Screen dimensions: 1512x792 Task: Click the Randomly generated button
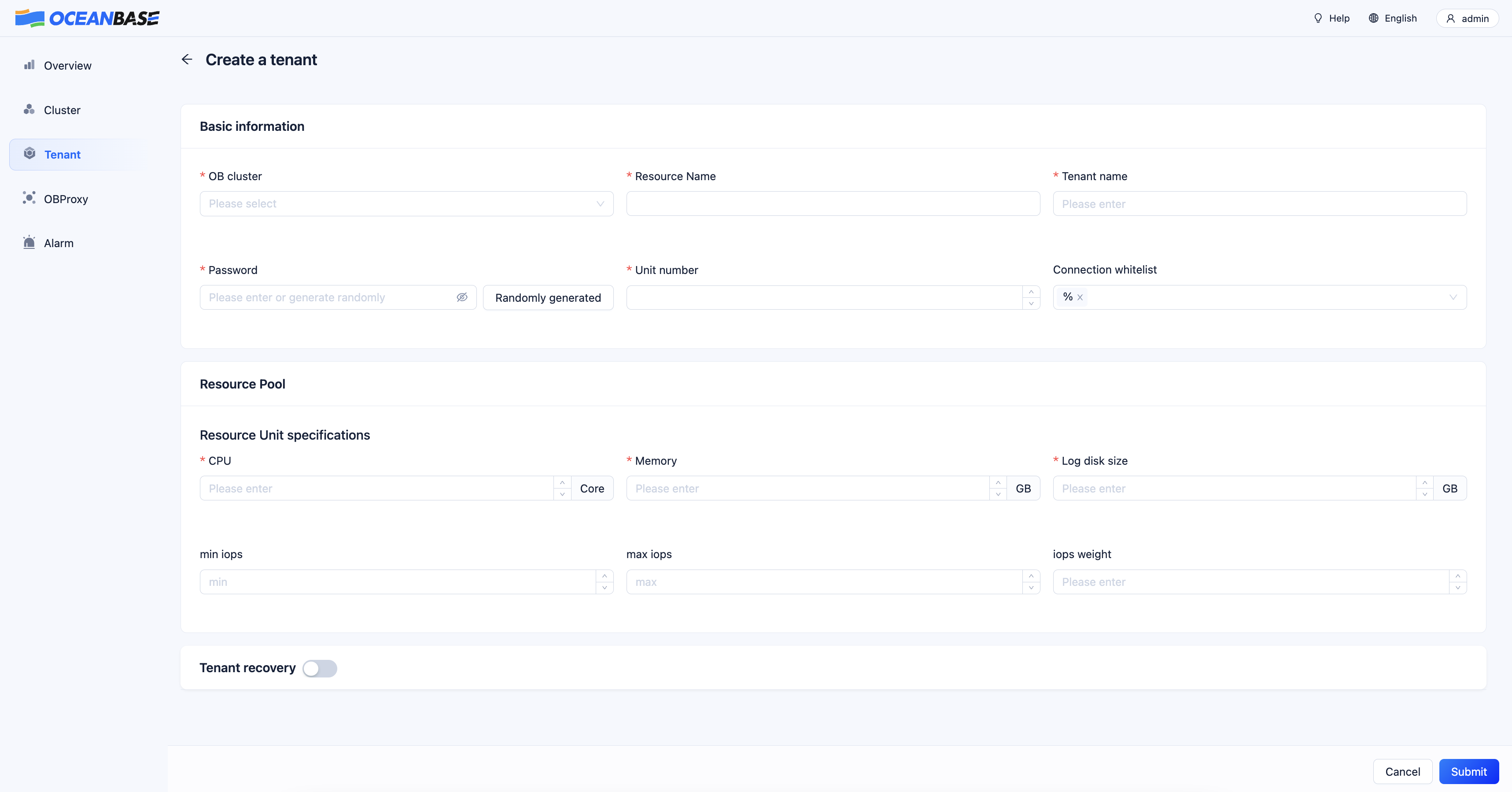[548, 298]
